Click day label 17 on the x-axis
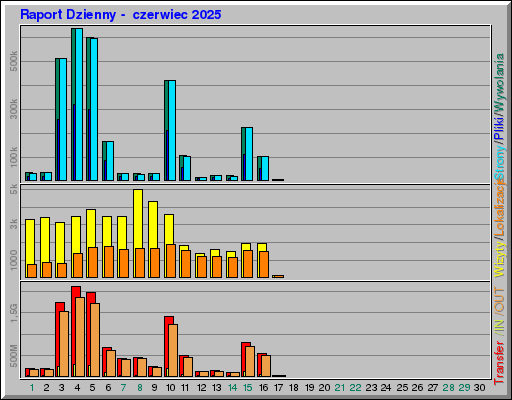Viewport: 512px width, 400px height. pos(278,388)
